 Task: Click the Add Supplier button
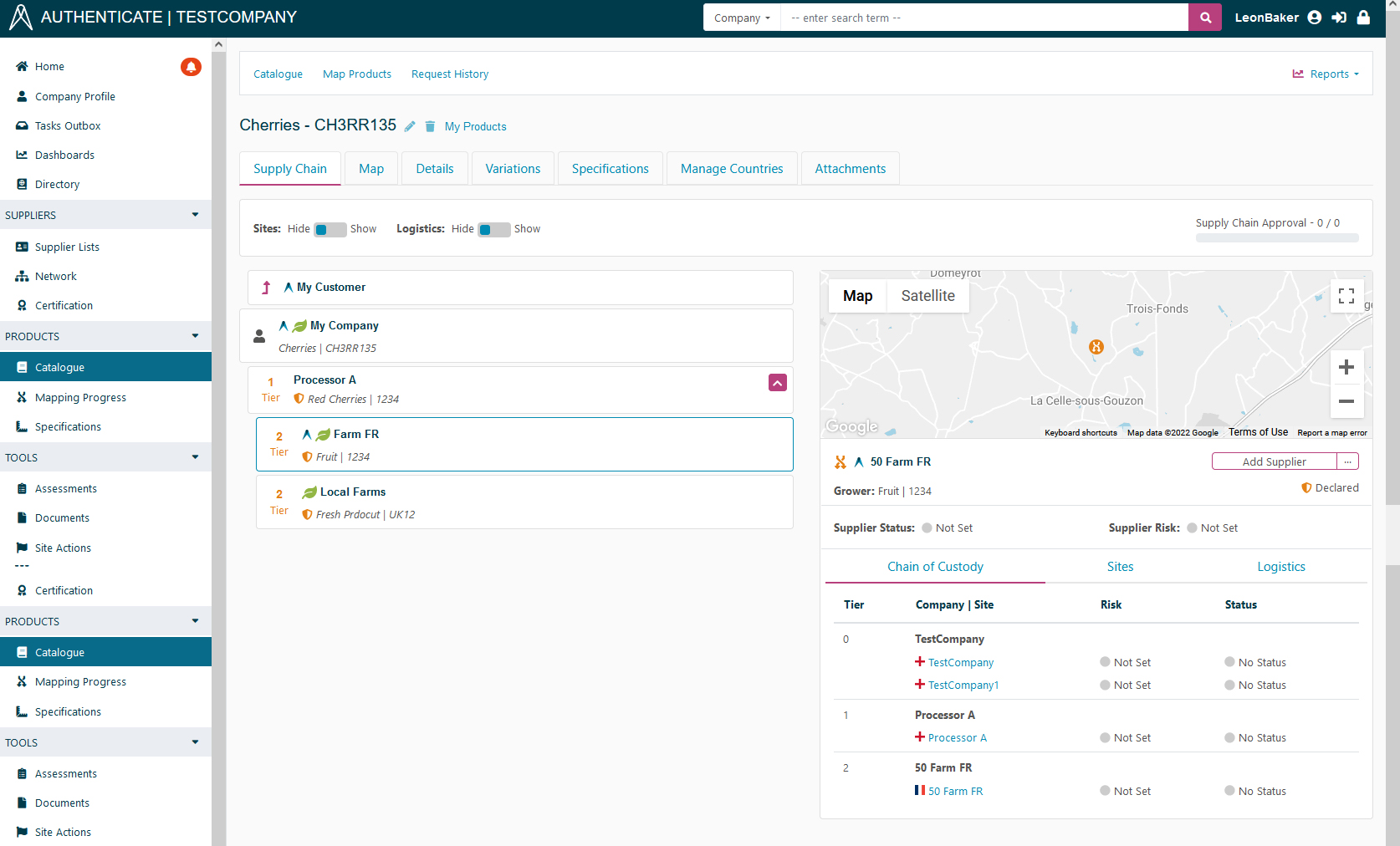(1274, 461)
